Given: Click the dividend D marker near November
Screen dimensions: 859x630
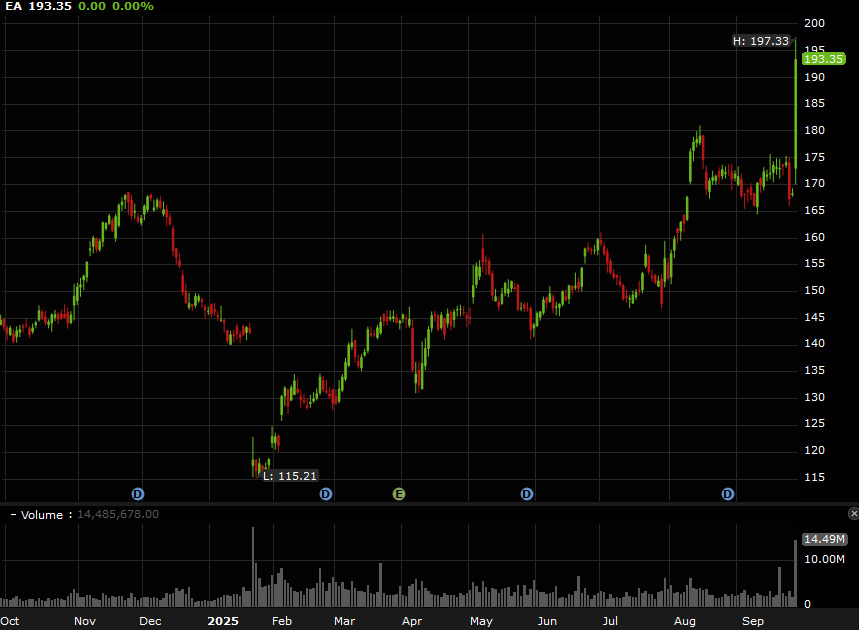Looking at the screenshot, I should pyautogui.click(x=137, y=493).
